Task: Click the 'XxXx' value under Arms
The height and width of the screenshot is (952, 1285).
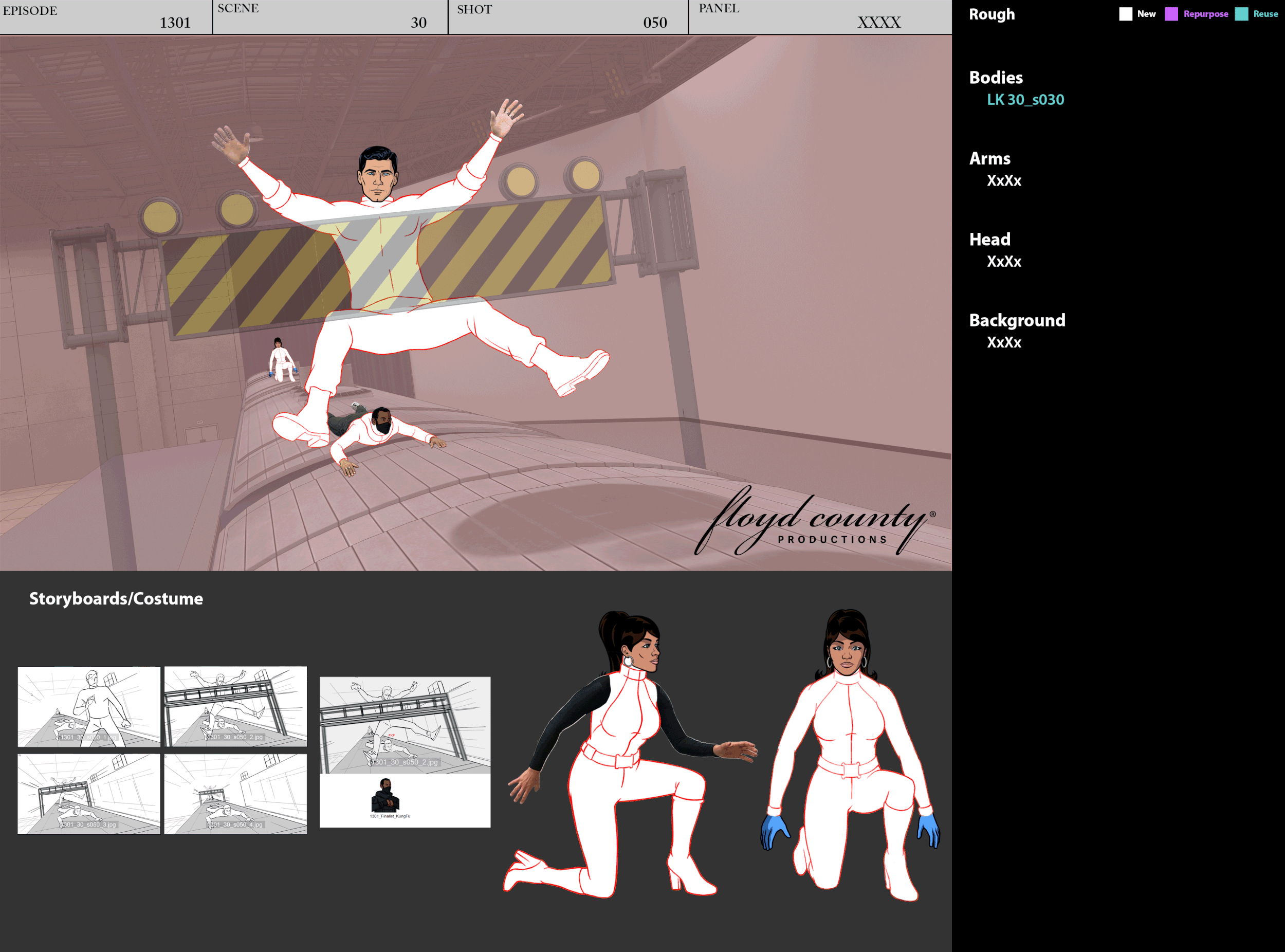Action: pos(1004,180)
